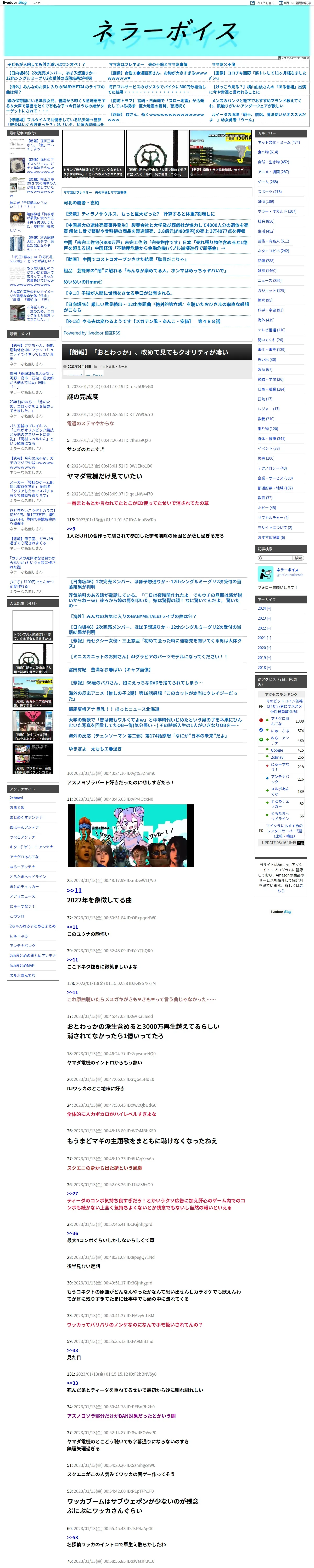Click the @netizenvoice5ch Twitter handle
Screen dimensions: 314x1568
coord(290,575)
